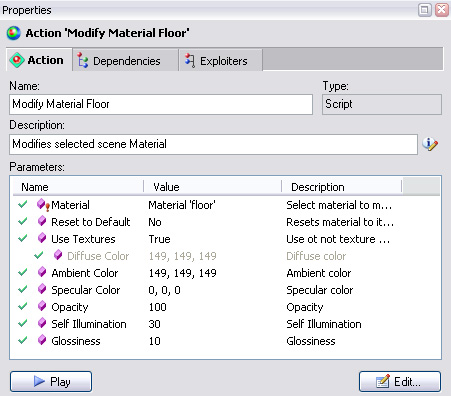Click the value Material 'floor'
The image size is (451, 396).
[182, 205]
